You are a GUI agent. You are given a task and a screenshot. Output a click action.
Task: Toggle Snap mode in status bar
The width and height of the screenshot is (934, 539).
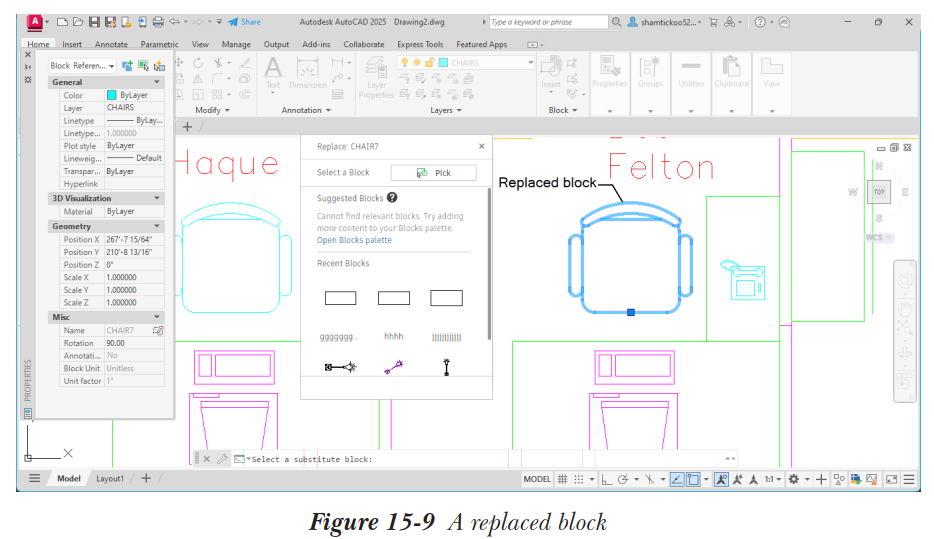coord(578,479)
